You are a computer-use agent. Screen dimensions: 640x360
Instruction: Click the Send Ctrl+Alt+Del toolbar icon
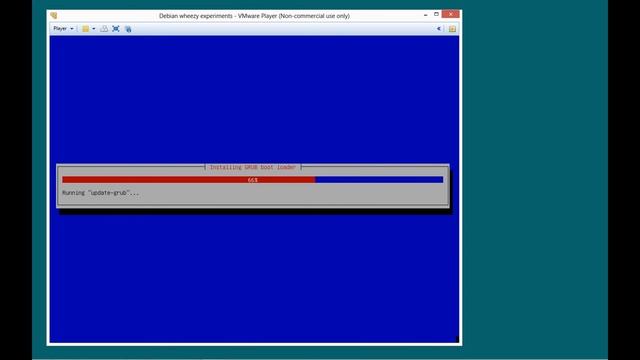[104, 29]
